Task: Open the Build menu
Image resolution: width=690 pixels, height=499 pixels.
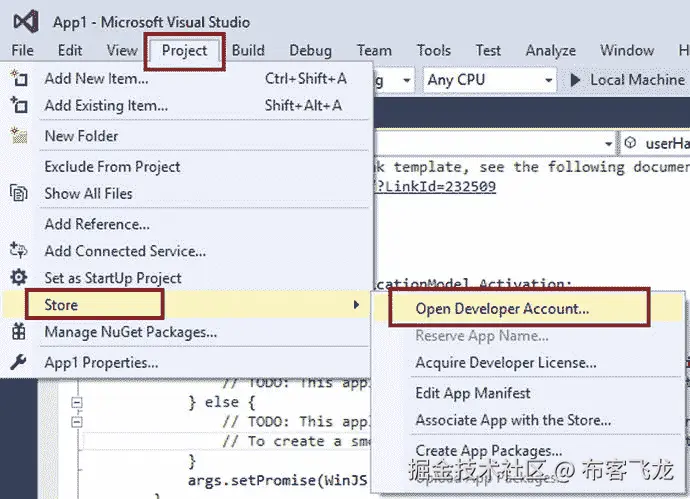Action: (248, 50)
